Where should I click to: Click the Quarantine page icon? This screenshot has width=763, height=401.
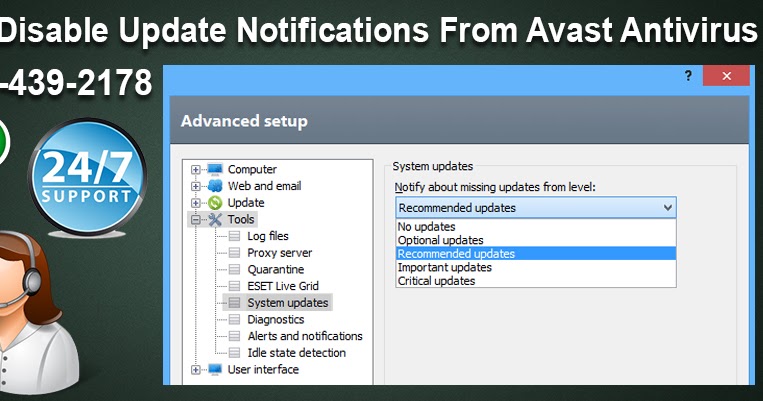click(235, 270)
